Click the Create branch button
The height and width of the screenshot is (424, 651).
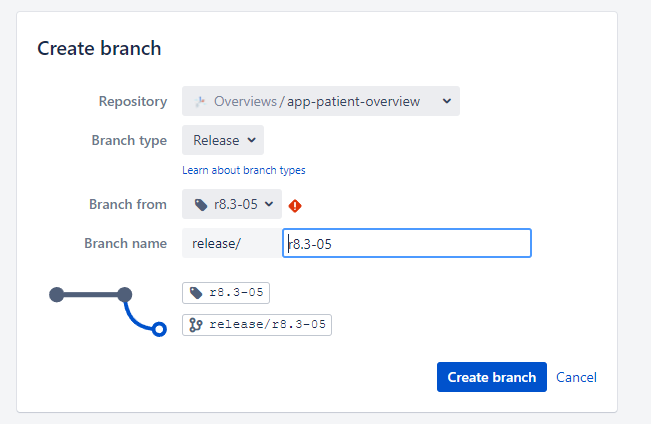click(492, 377)
